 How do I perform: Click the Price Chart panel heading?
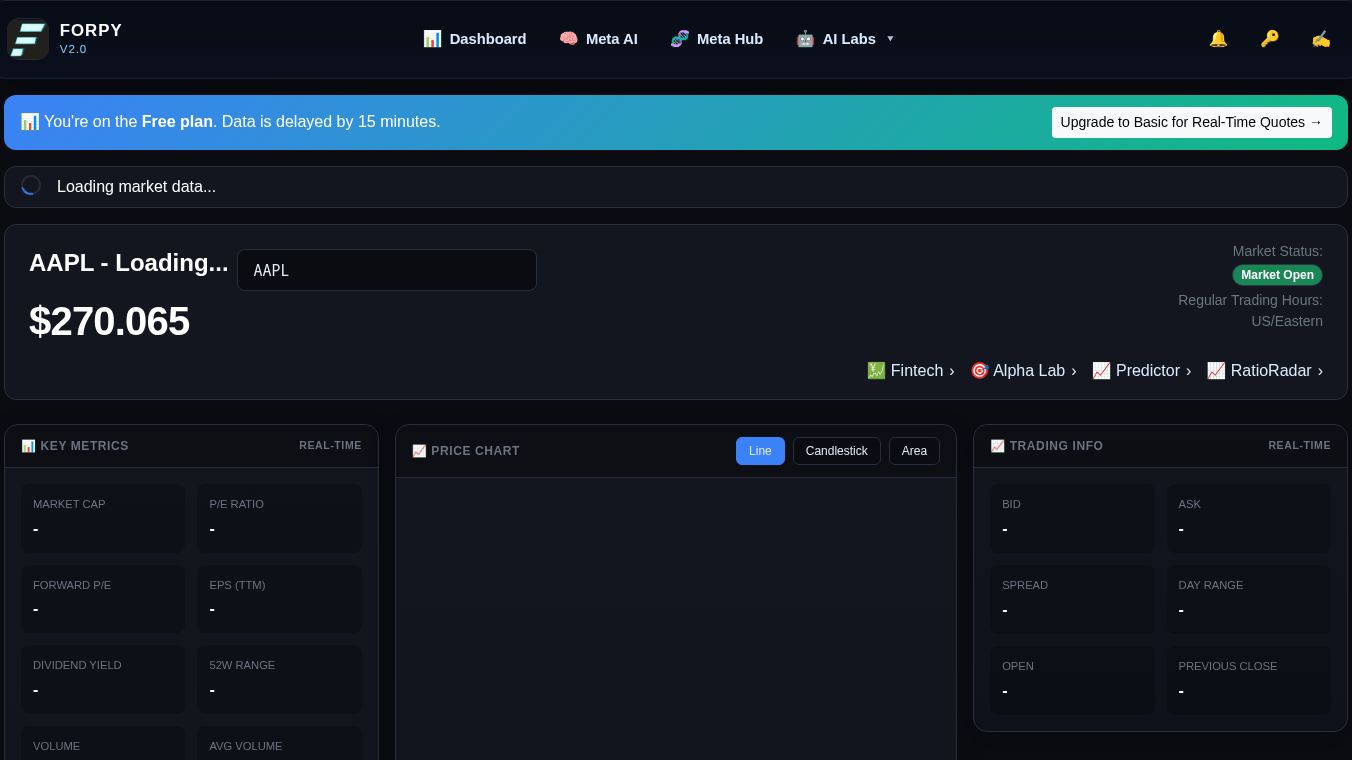[x=466, y=451]
